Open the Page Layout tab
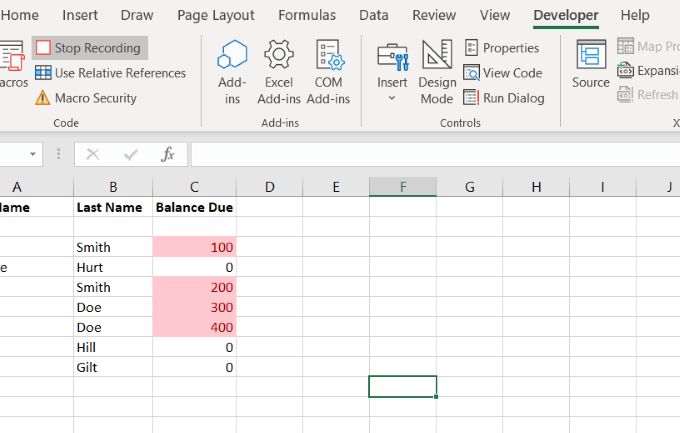This screenshot has height=433, width=680. point(216,15)
